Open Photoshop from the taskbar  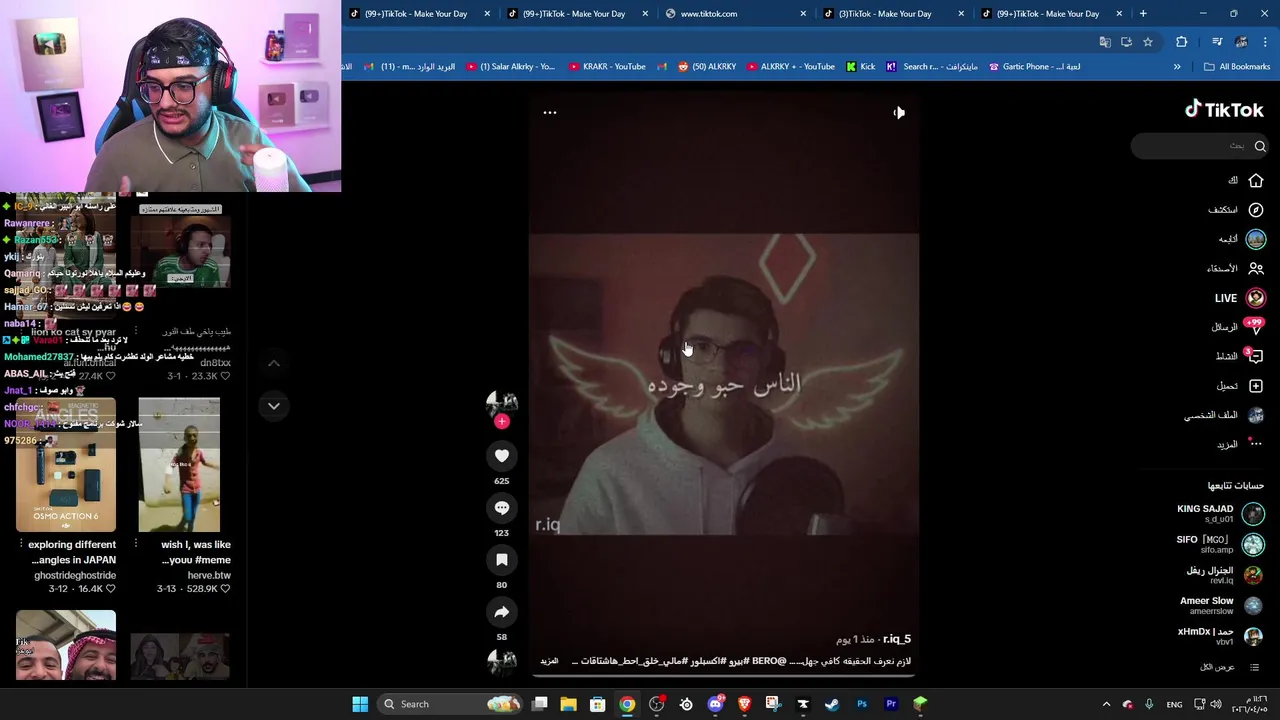(862, 704)
